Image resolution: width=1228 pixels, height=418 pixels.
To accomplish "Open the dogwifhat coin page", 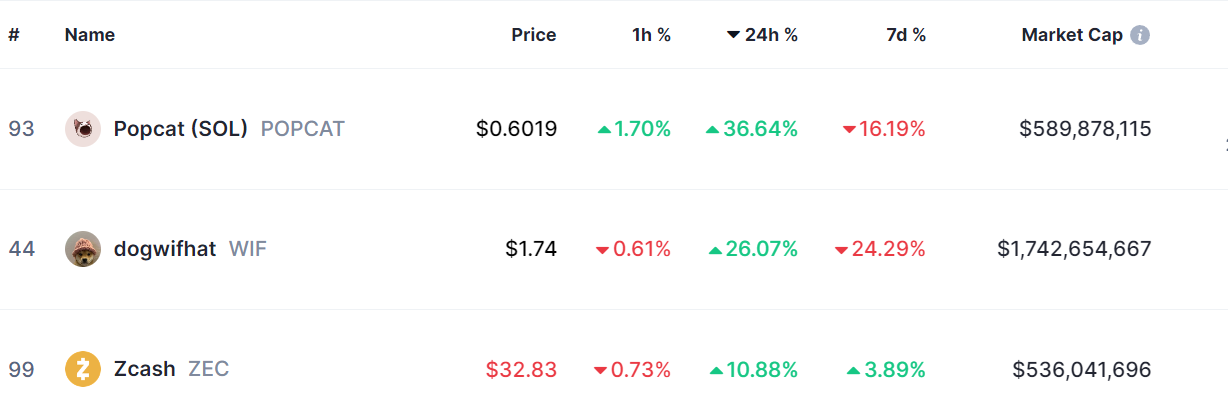I will (x=165, y=249).
